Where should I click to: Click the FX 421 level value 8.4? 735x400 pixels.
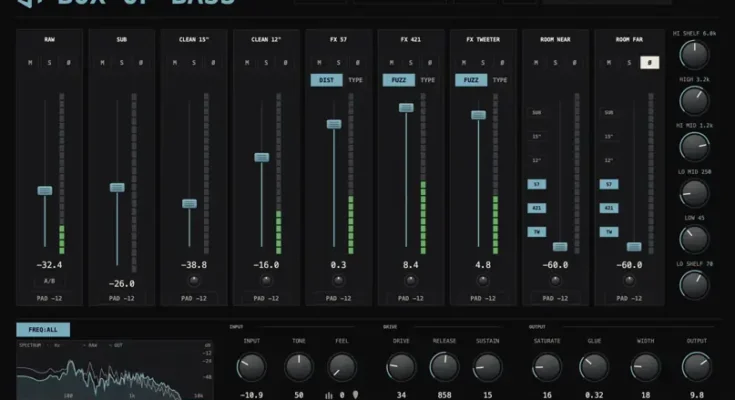point(411,265)
